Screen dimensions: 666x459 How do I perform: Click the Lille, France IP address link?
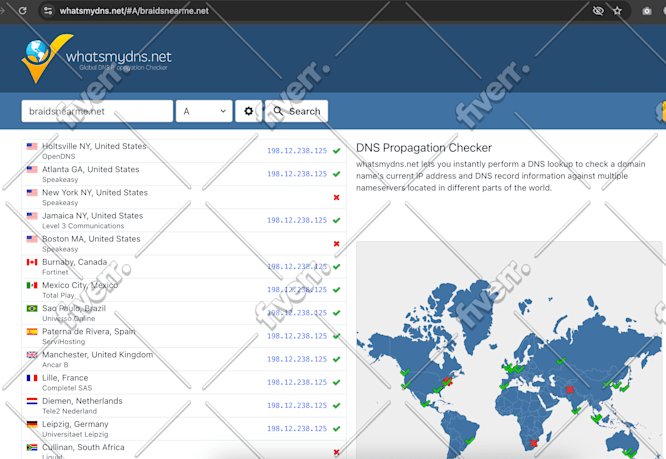297,382
